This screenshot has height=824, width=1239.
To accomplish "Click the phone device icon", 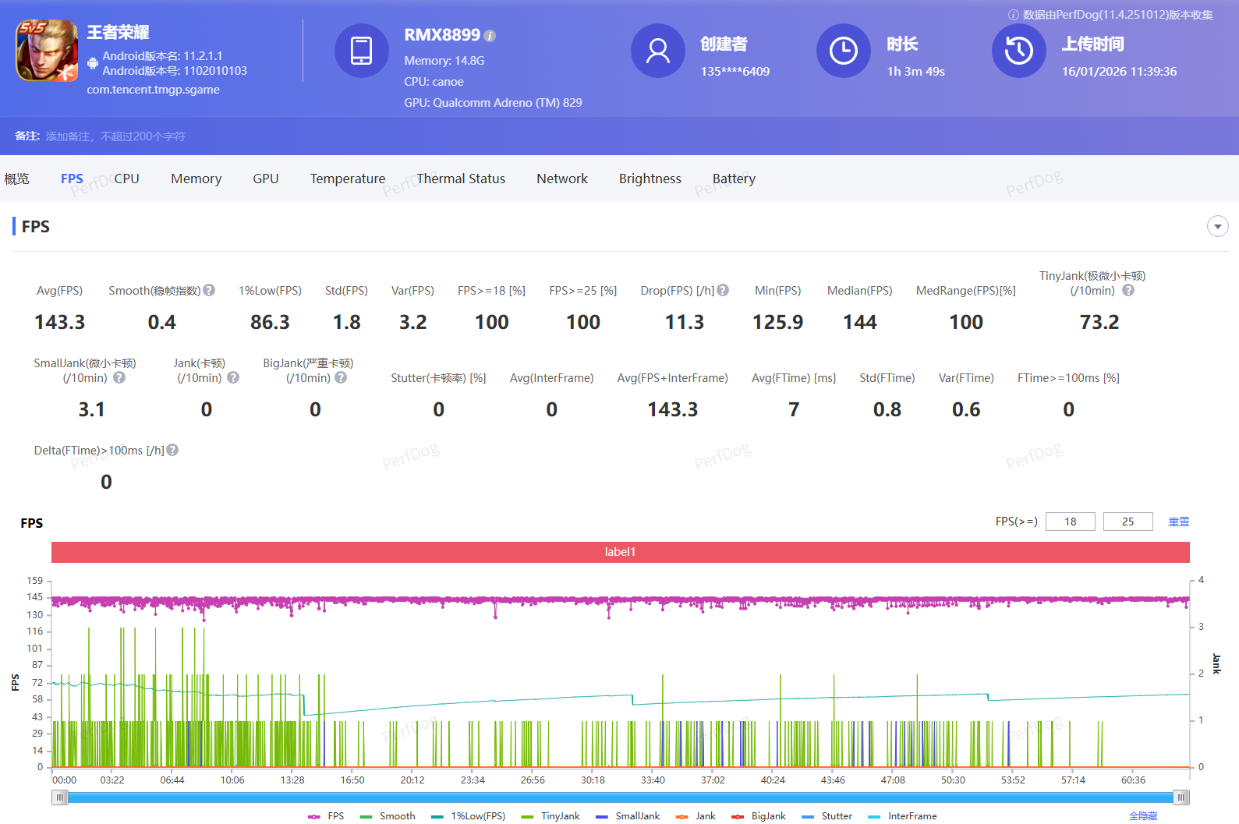I will [361, 50].
